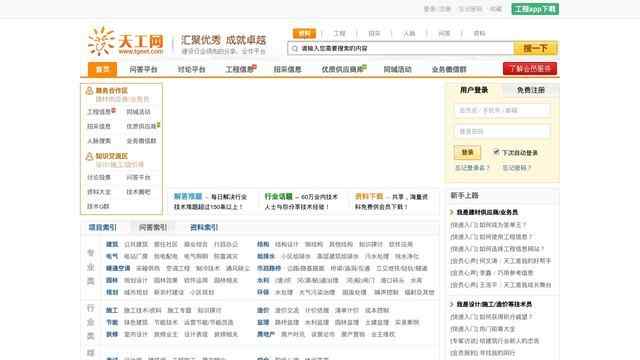640x360 pixels.
Task: Open 同城活动 in the navigation bar
Action: pos(398,70)
